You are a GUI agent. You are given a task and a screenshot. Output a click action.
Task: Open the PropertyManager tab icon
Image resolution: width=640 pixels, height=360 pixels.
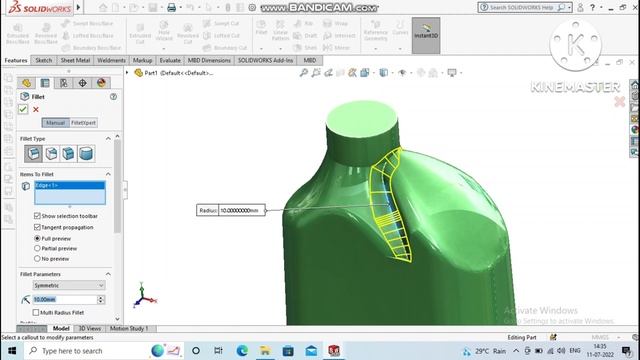tap(45, 83)
